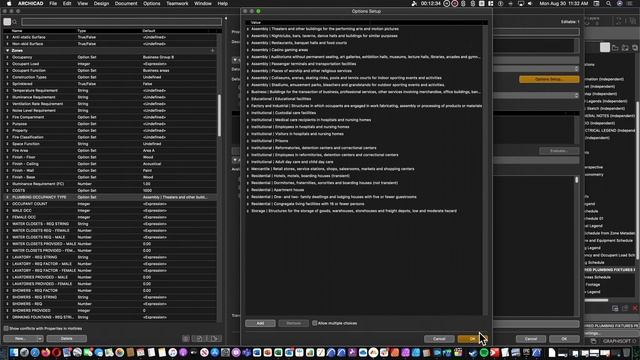
Task: Open the Options menu
Action: (x=151, y=3)
